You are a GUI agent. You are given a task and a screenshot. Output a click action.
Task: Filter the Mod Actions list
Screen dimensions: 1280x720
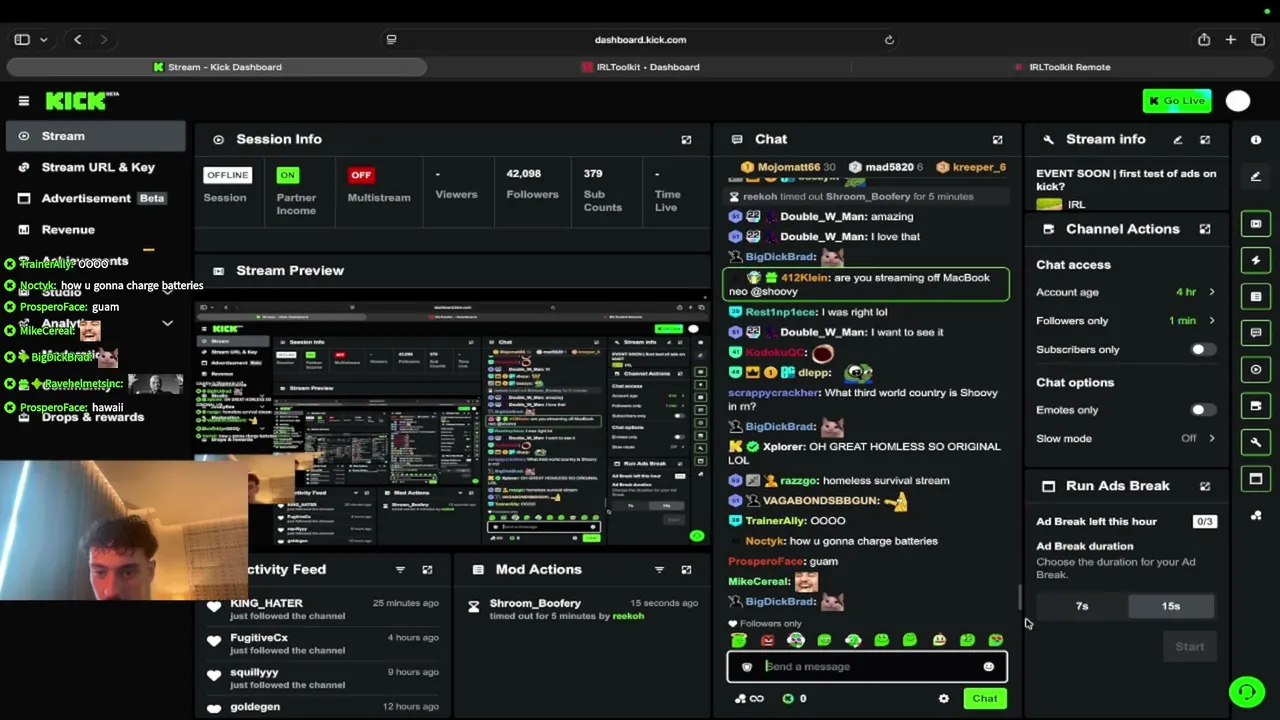point(659,570)
